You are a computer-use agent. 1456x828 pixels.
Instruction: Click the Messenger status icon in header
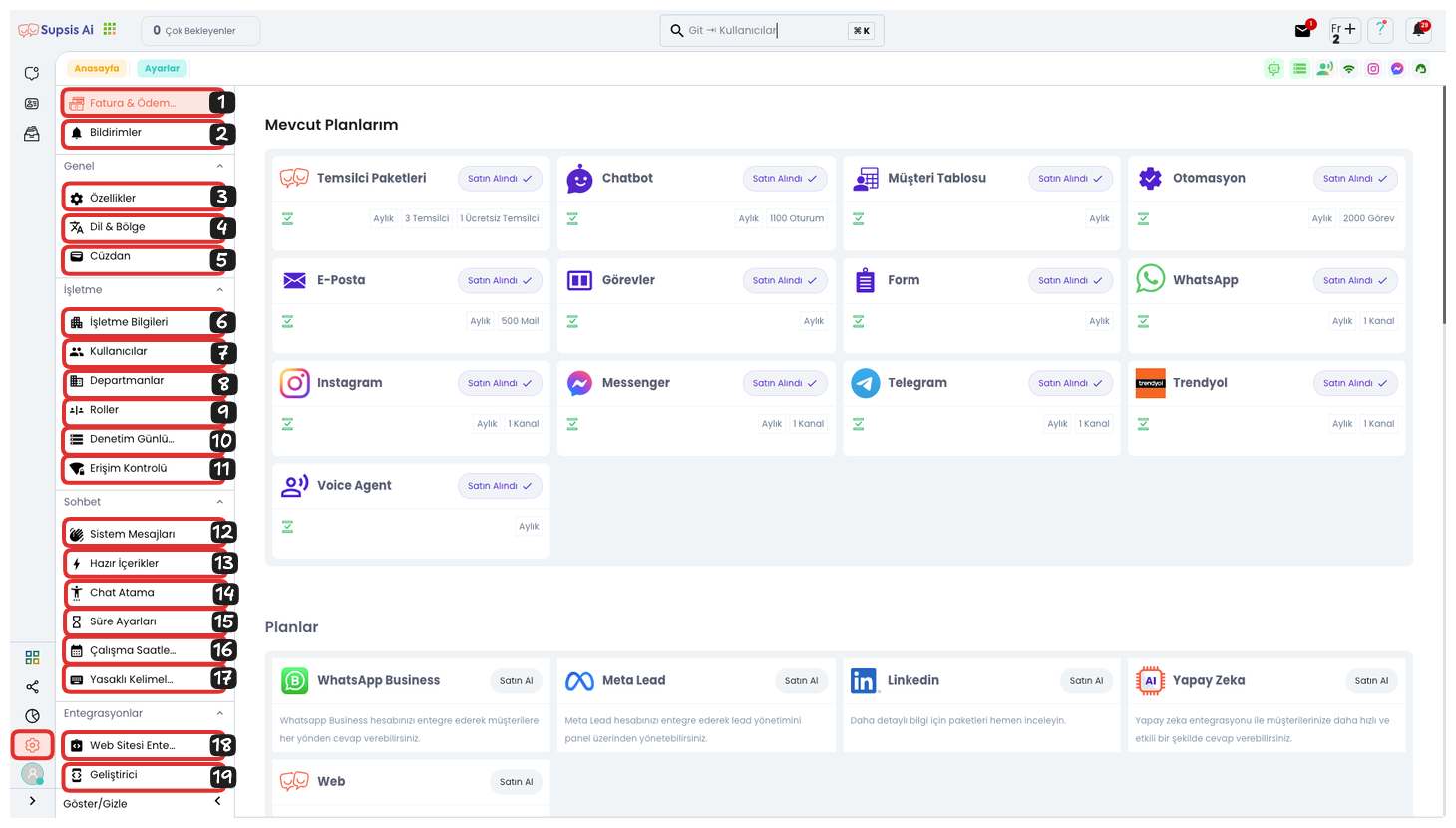coord(1397,69)
